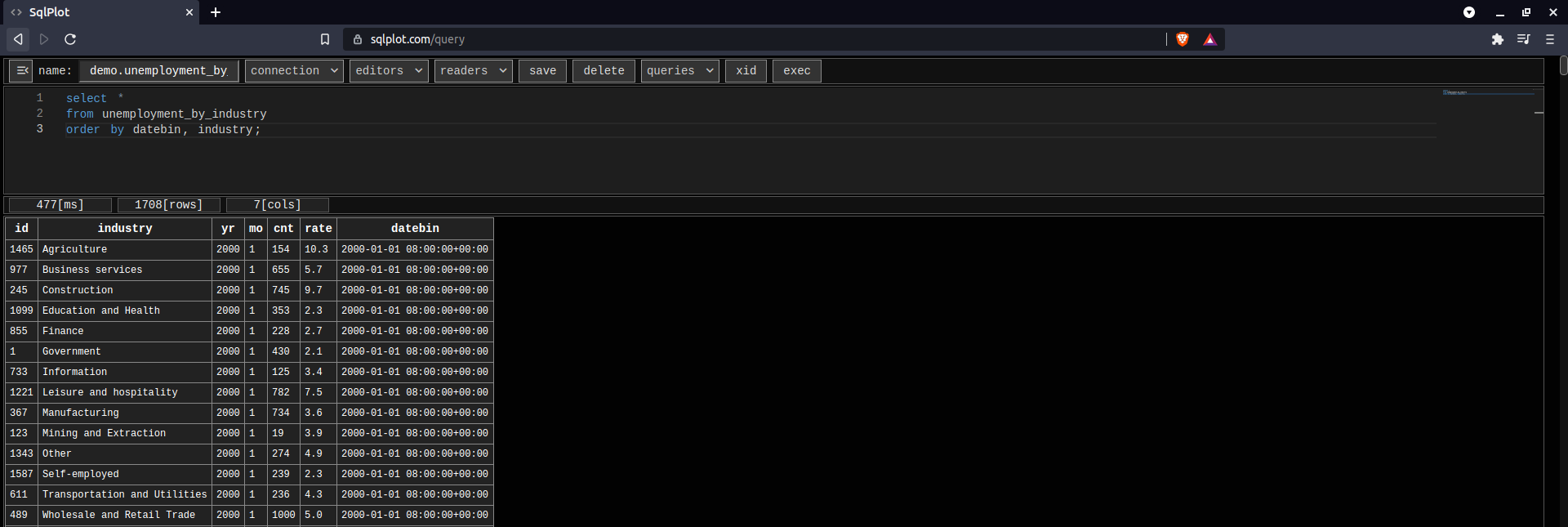Click the datebin column header
Screen dimensions: 1568x527
pos(415,229)
